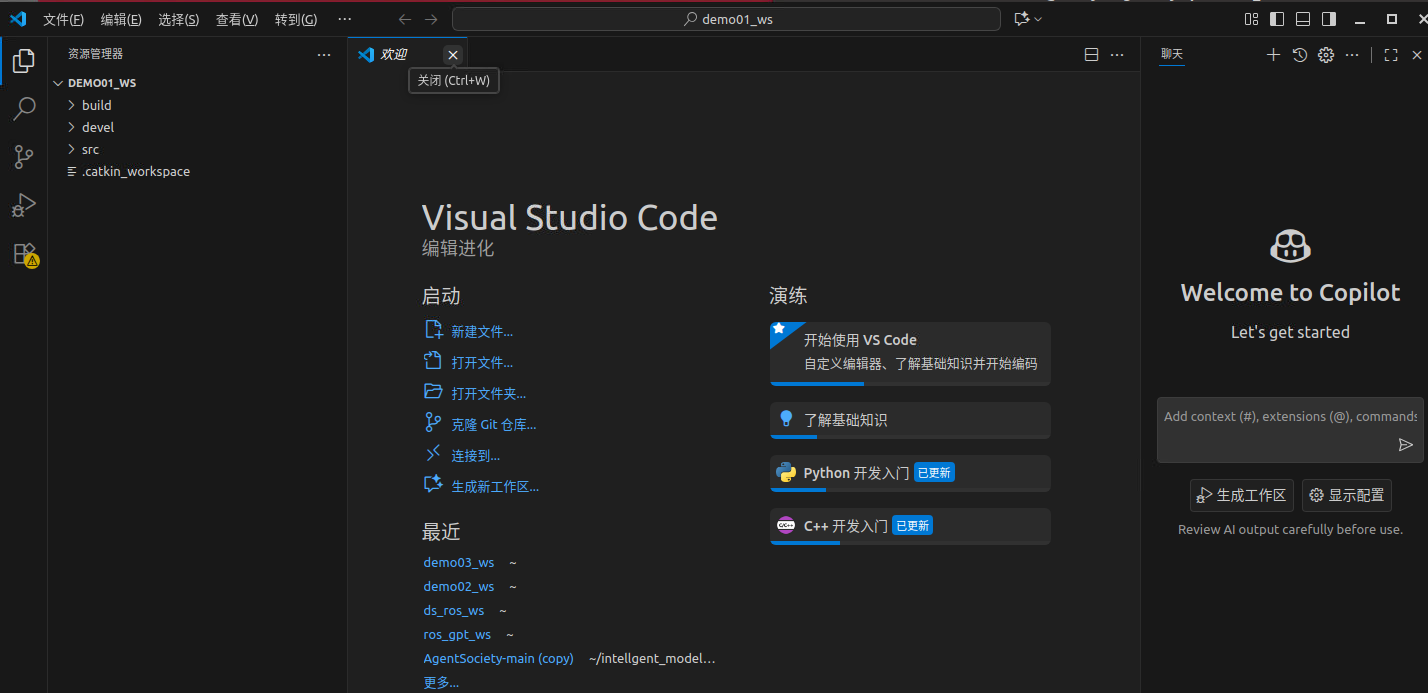Open recent workspace ros_gpt_ws

(457, 634)
